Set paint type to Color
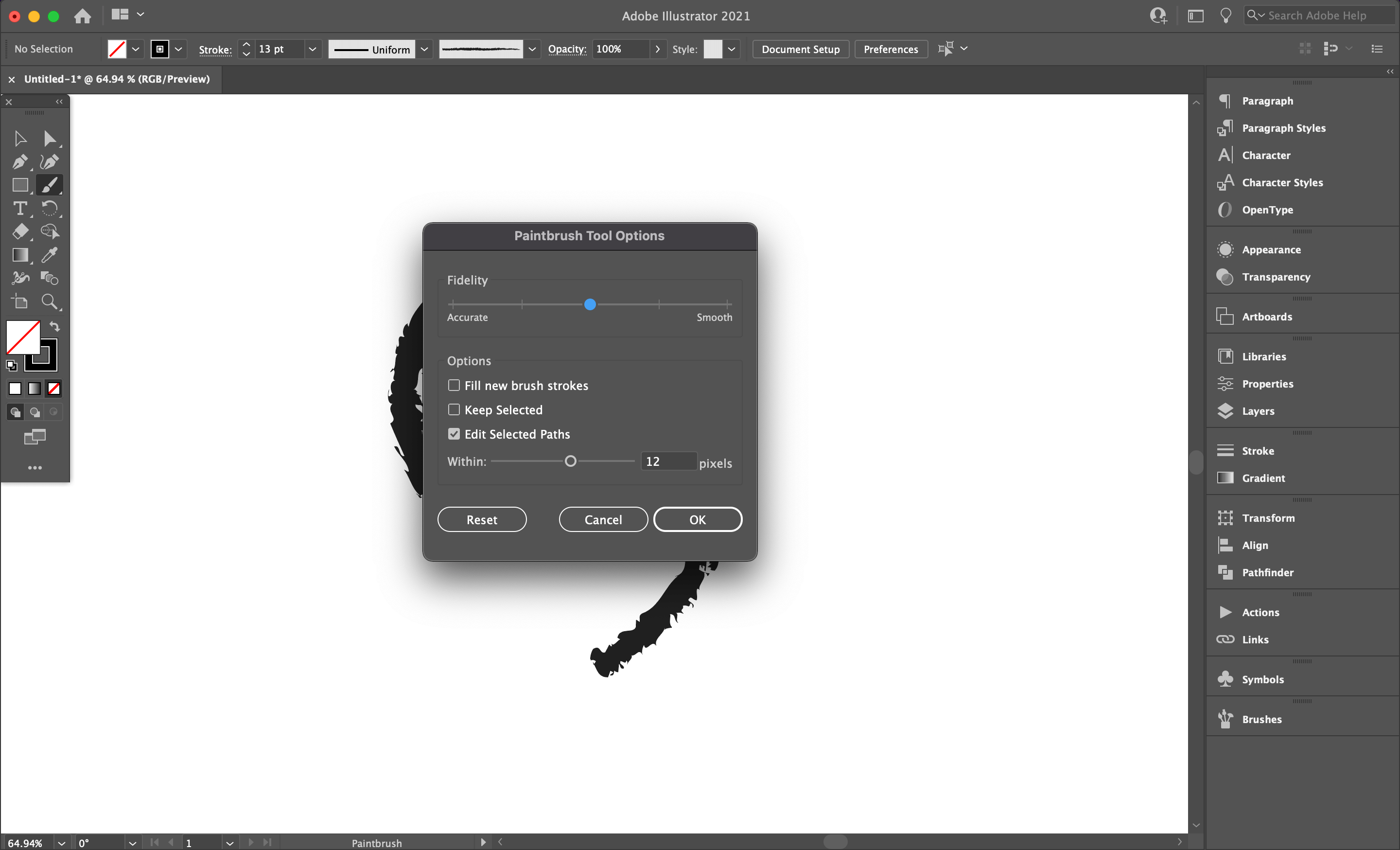1400x850 pixels. click(16, 389)
